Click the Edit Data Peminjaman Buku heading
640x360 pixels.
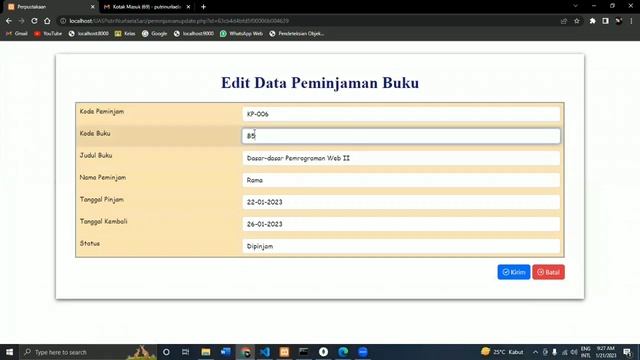(320, 83)
